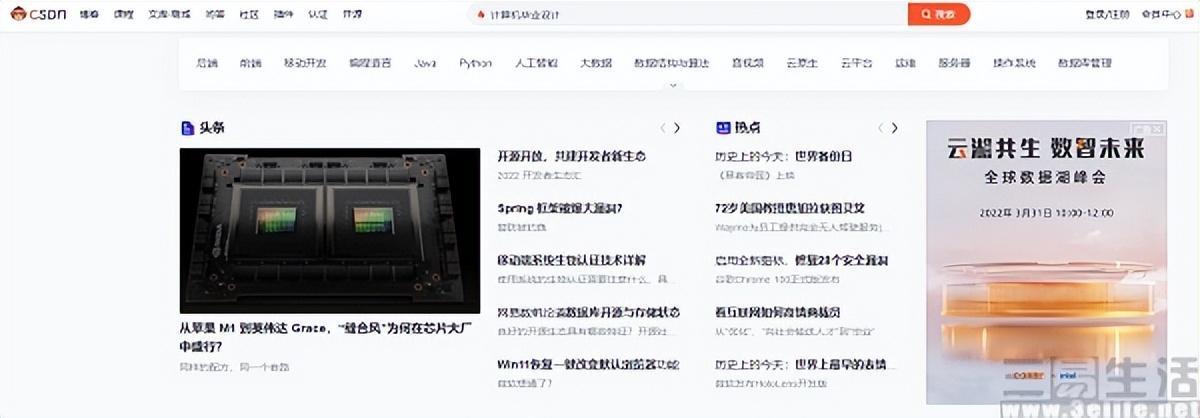Open the Grace chip featured image
1200x418 pixels.
pyautogui.click(x=329, y=231)
